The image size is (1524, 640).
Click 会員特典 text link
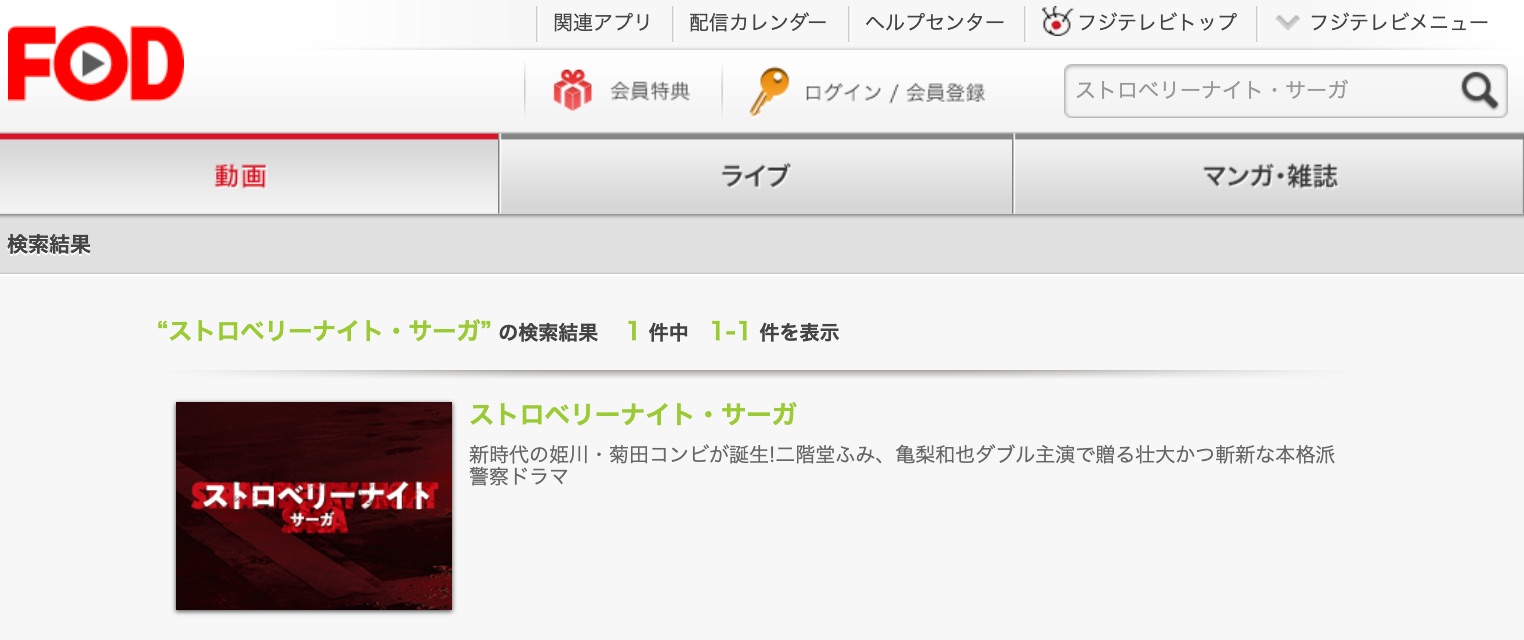[x=650, y=91]
